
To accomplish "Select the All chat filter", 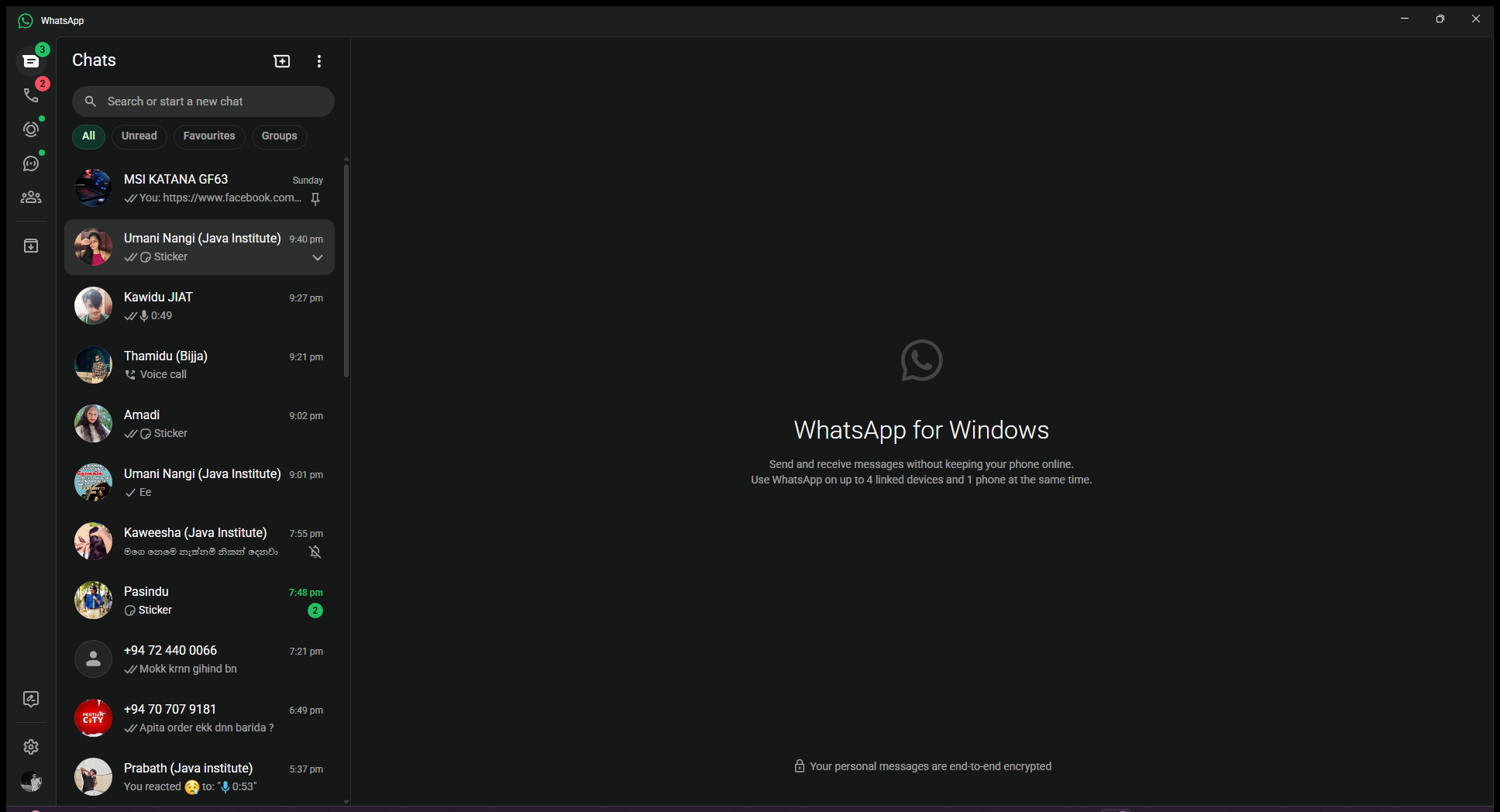I will point(89,136).
